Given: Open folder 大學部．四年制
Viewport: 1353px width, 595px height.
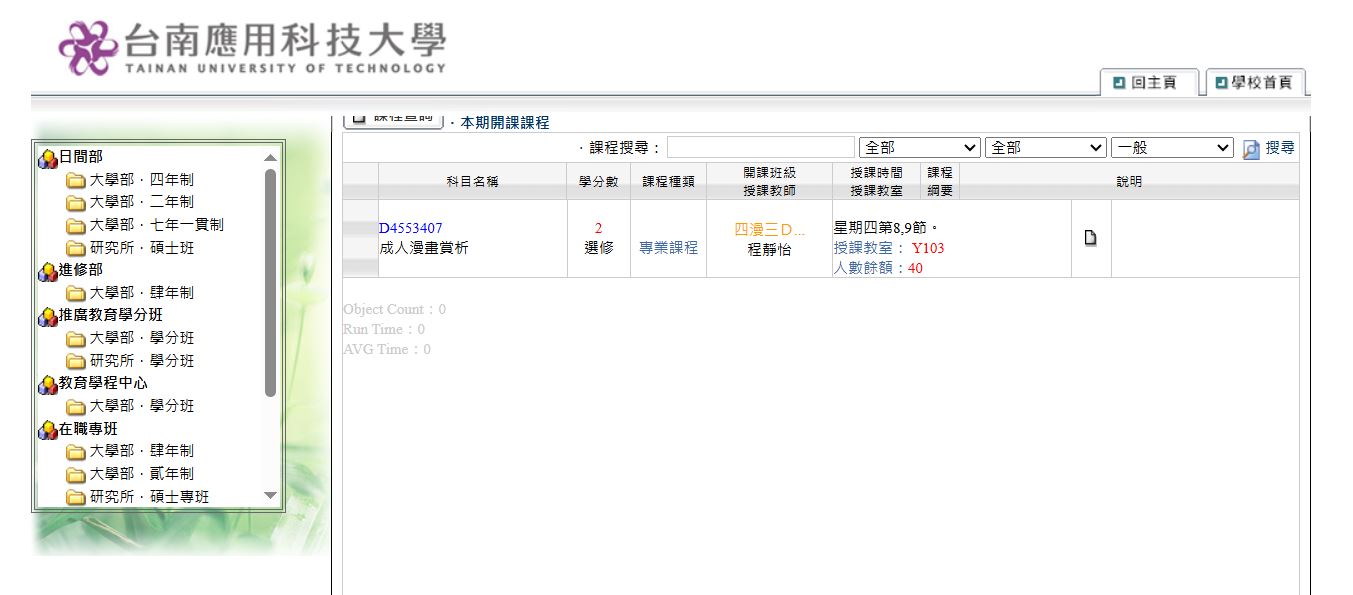Looking at the screenshot, I should point(142,180).
